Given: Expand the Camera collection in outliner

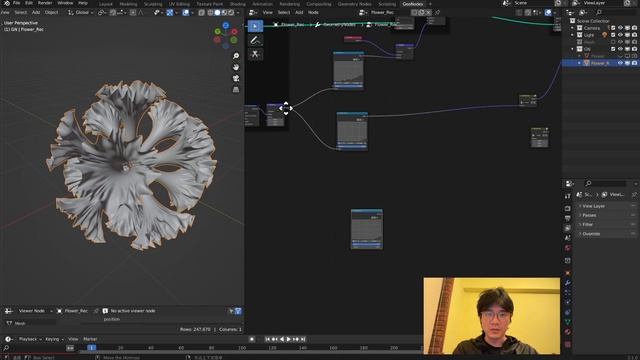Looking at the screenshot, I should click(572, 28).
